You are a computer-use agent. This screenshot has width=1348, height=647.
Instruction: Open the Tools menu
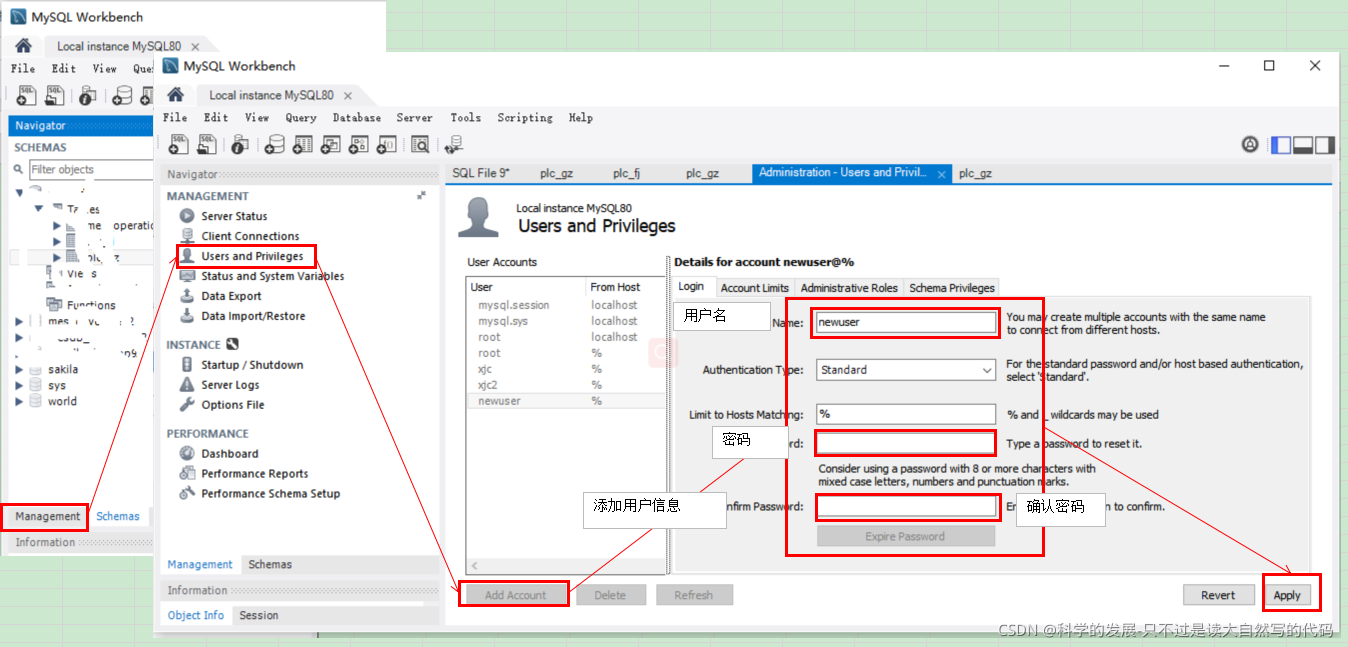(466, 118)
